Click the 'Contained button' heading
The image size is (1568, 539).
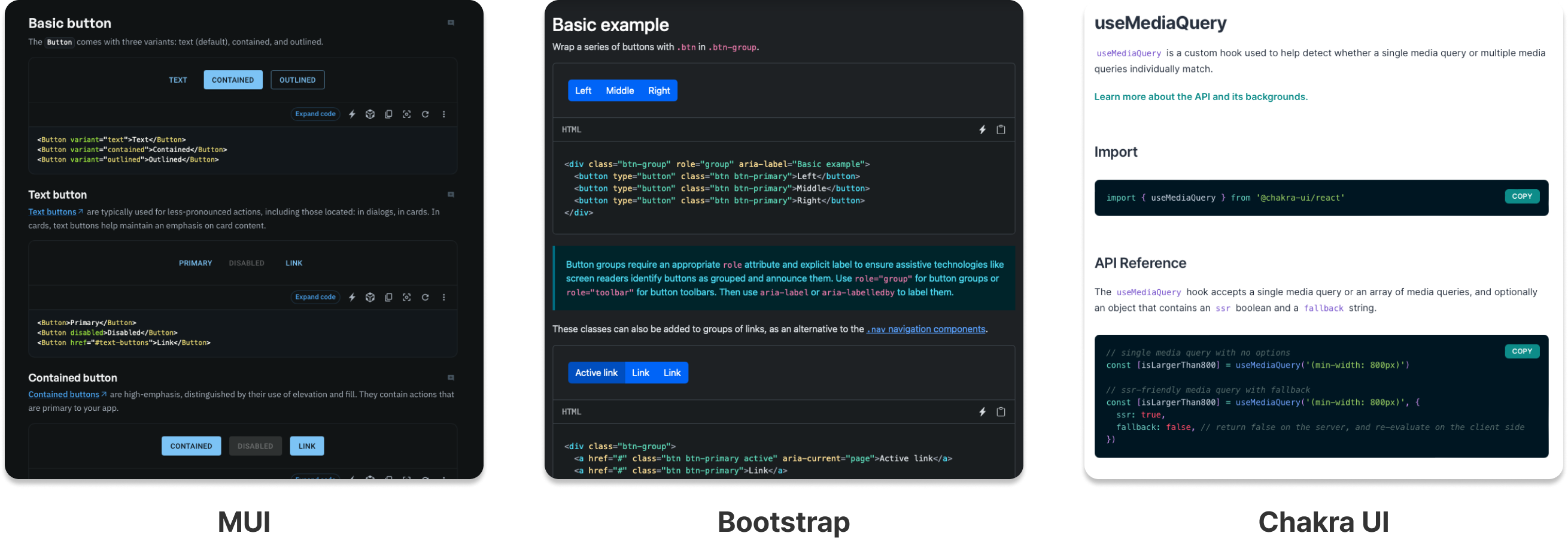click(x=73, y=378)
